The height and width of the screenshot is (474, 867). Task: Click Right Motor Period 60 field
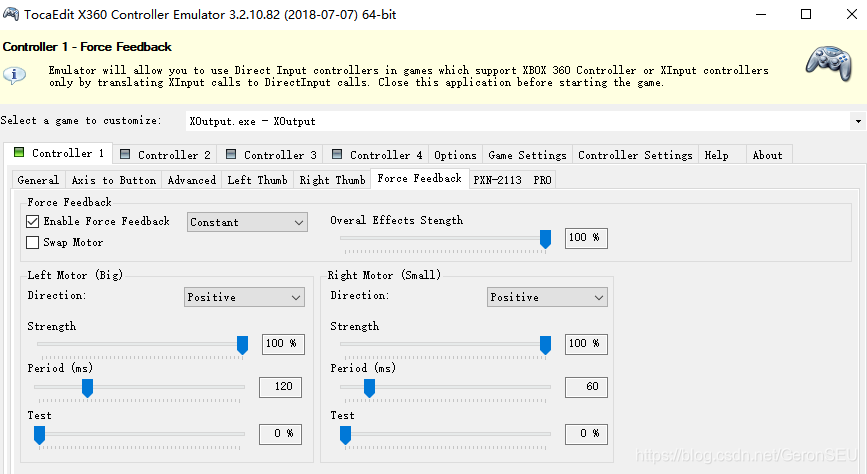(586, 387)
